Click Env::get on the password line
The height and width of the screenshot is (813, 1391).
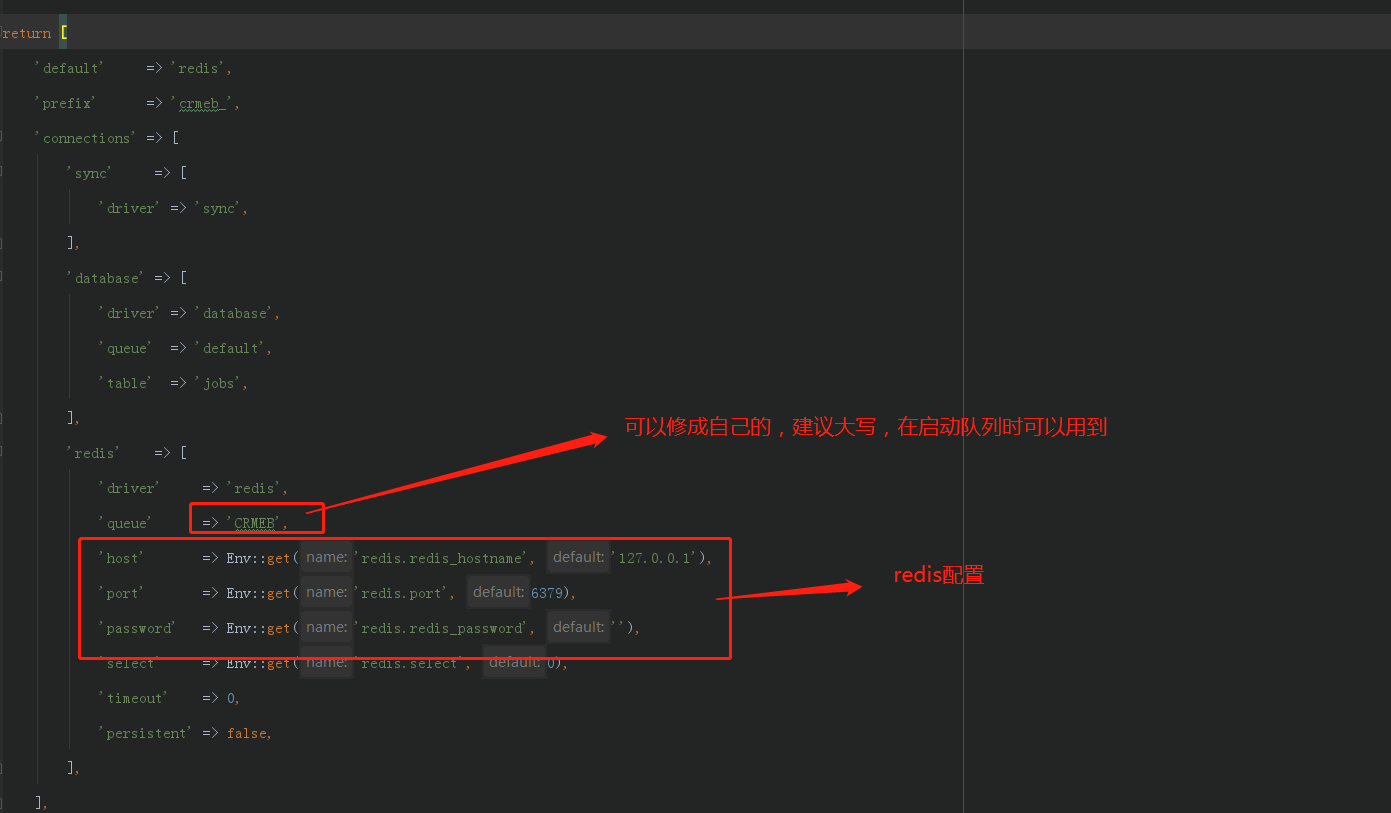(258, 628)
